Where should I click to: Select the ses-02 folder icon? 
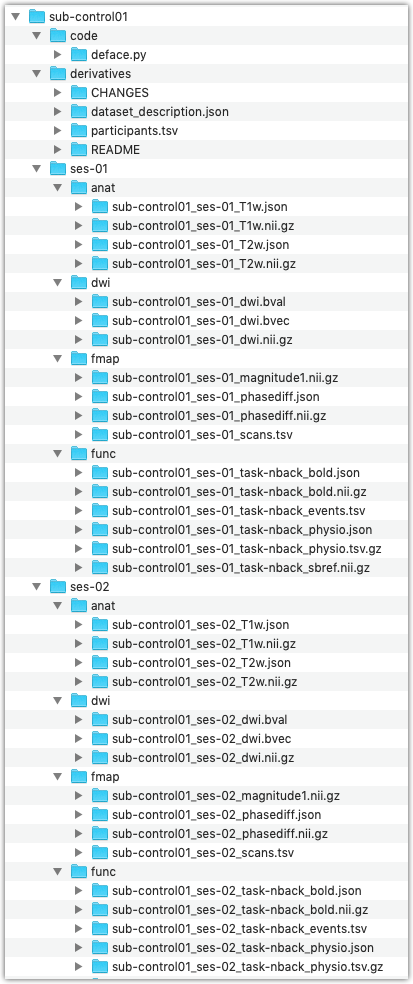[x=58, y=587]
